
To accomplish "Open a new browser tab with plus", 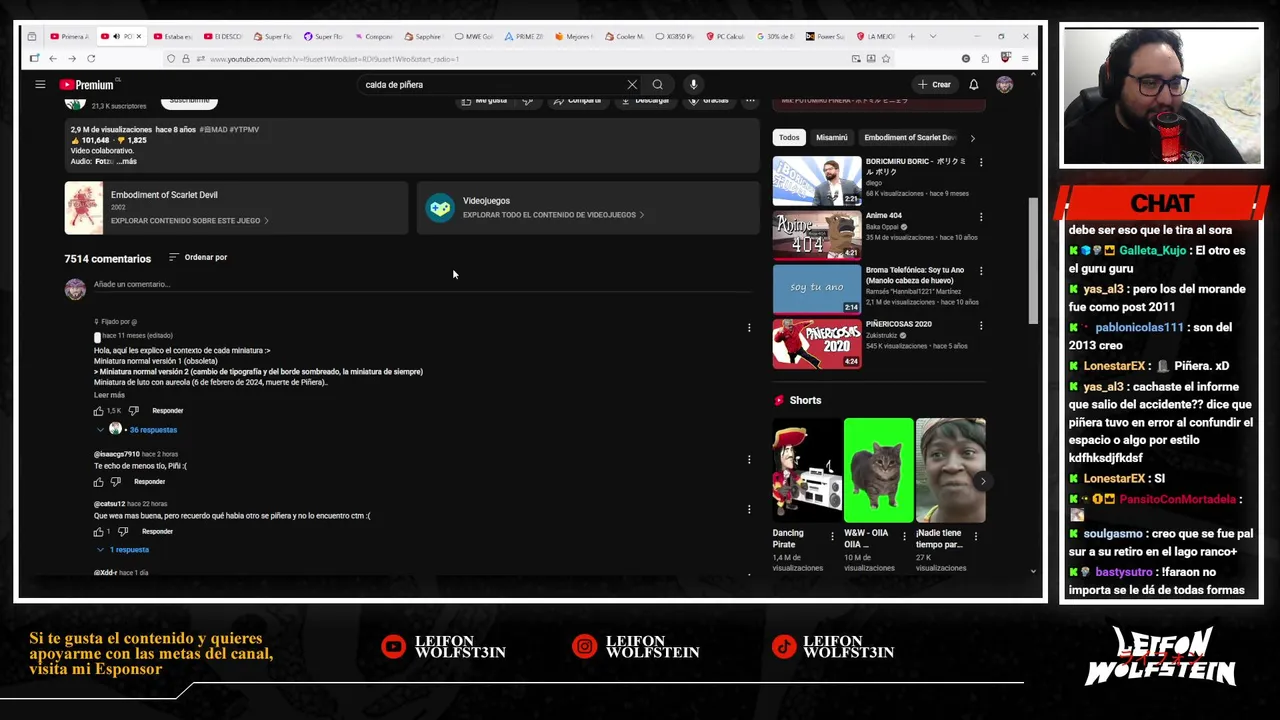I will [x=911, y=36].
